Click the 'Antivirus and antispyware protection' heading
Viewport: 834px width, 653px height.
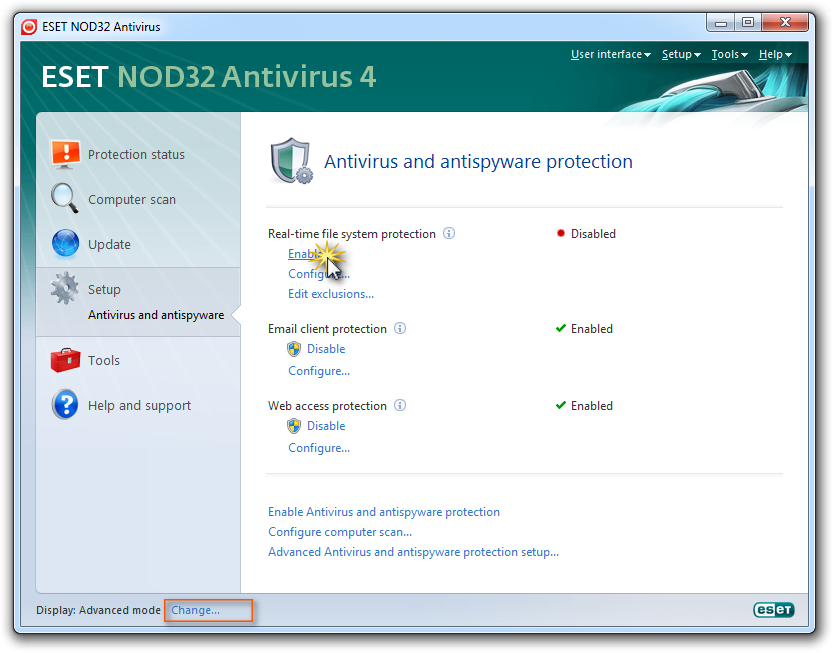click(478, 162)
